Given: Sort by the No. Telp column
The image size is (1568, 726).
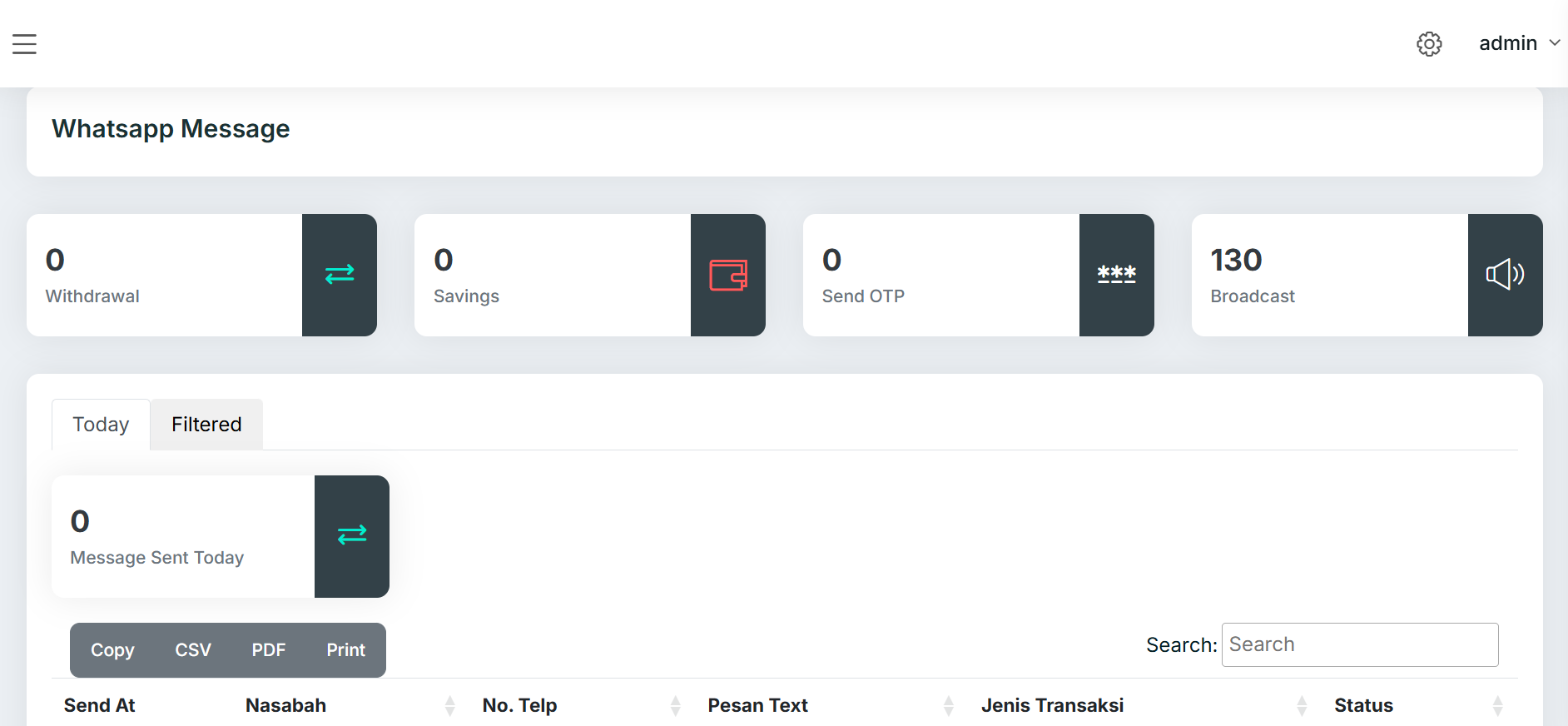Looking at the screenshot, I should 519,705.
